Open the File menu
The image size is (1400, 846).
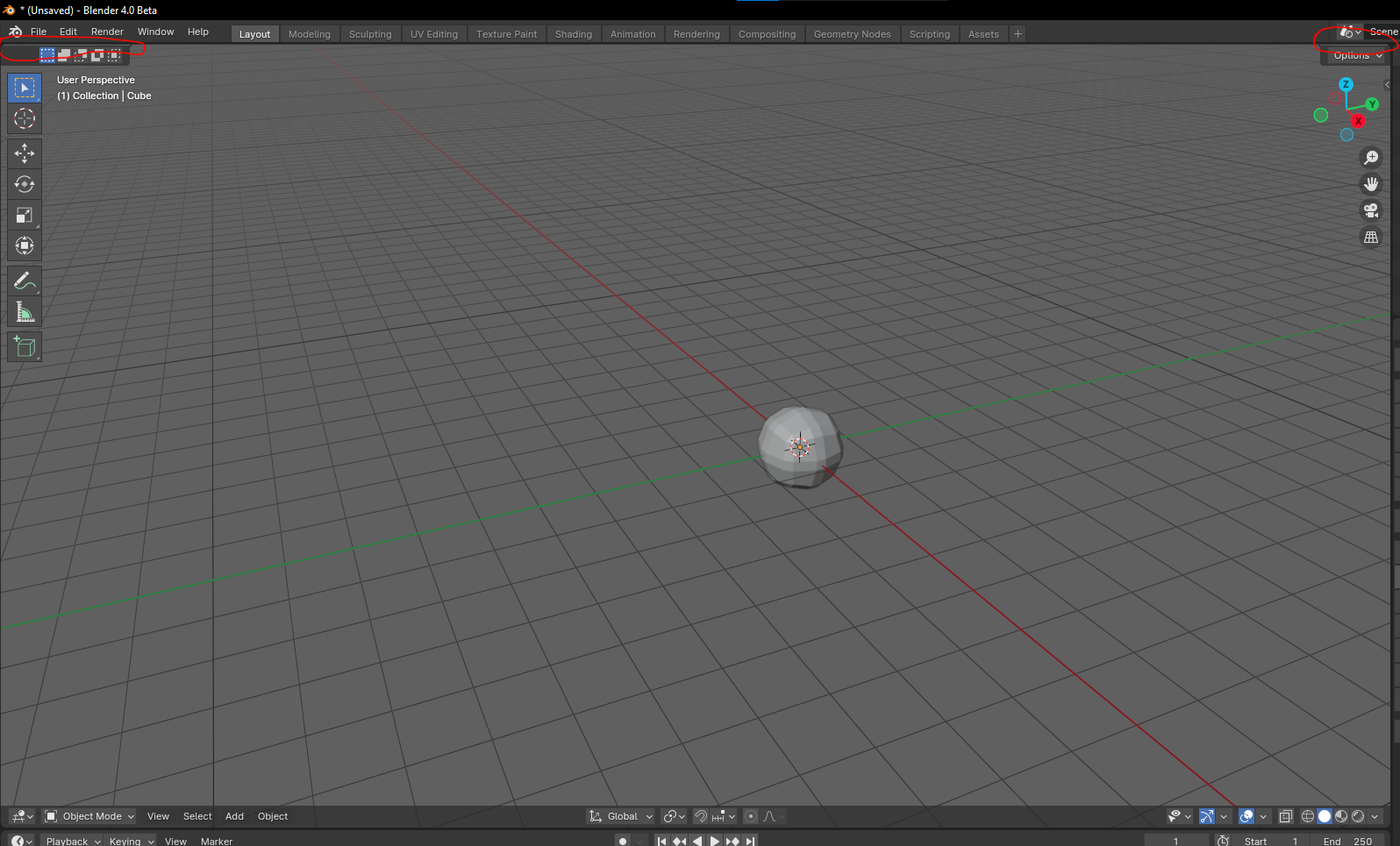tap(39, 32)
